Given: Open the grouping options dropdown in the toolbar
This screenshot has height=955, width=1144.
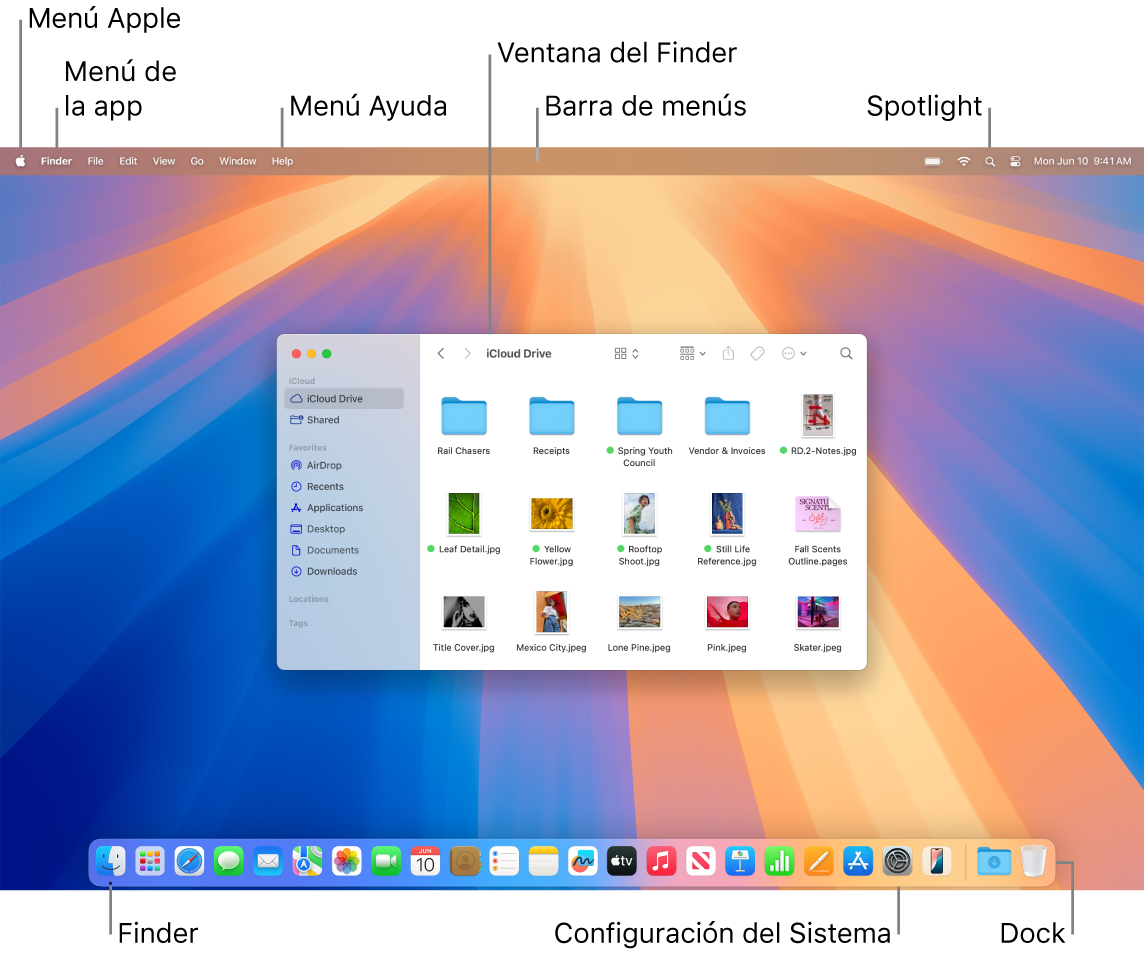Looking at the screenshot, I should tap(692, 353).
